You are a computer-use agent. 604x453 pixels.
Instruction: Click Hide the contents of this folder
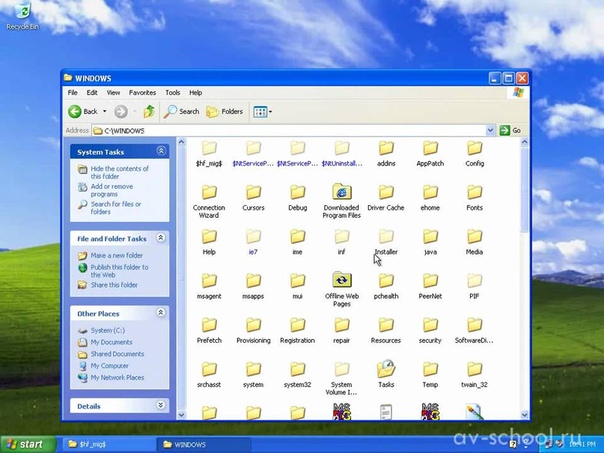119,172
